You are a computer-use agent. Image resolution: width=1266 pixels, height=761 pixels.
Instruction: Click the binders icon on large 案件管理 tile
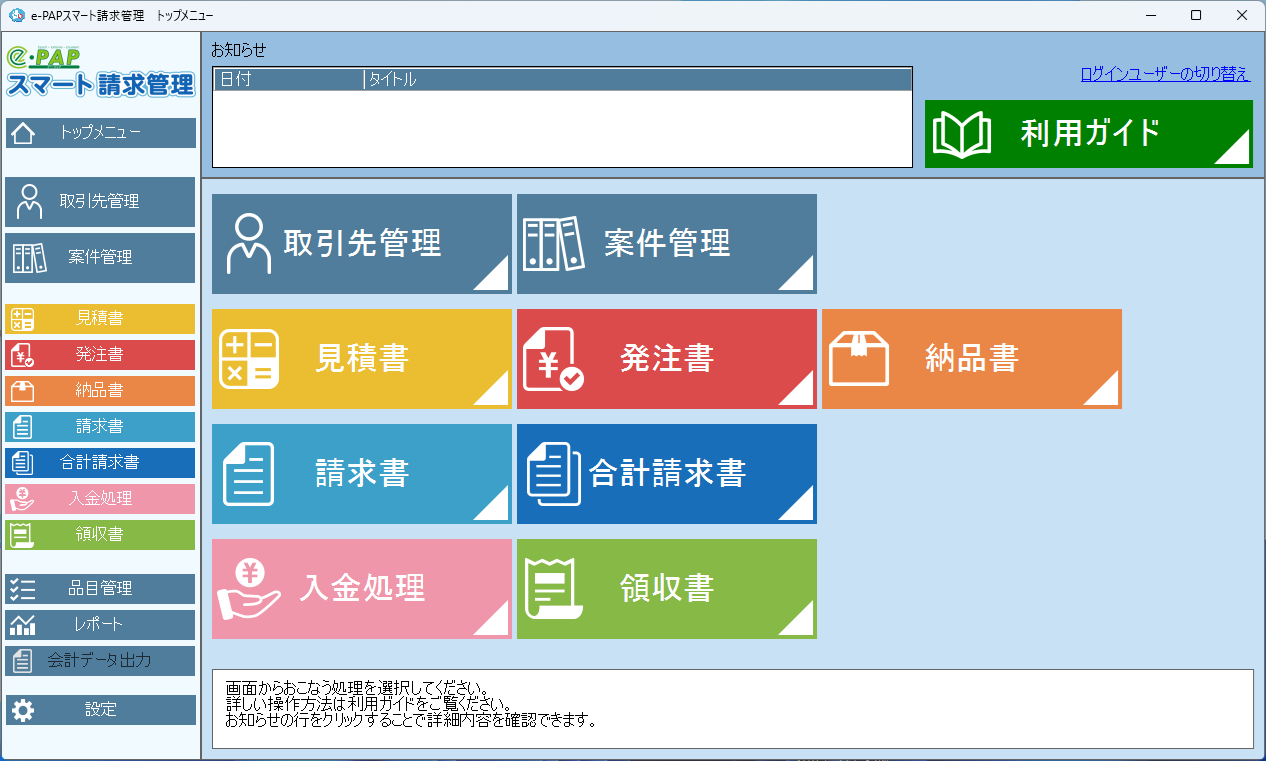click(554, 244)
